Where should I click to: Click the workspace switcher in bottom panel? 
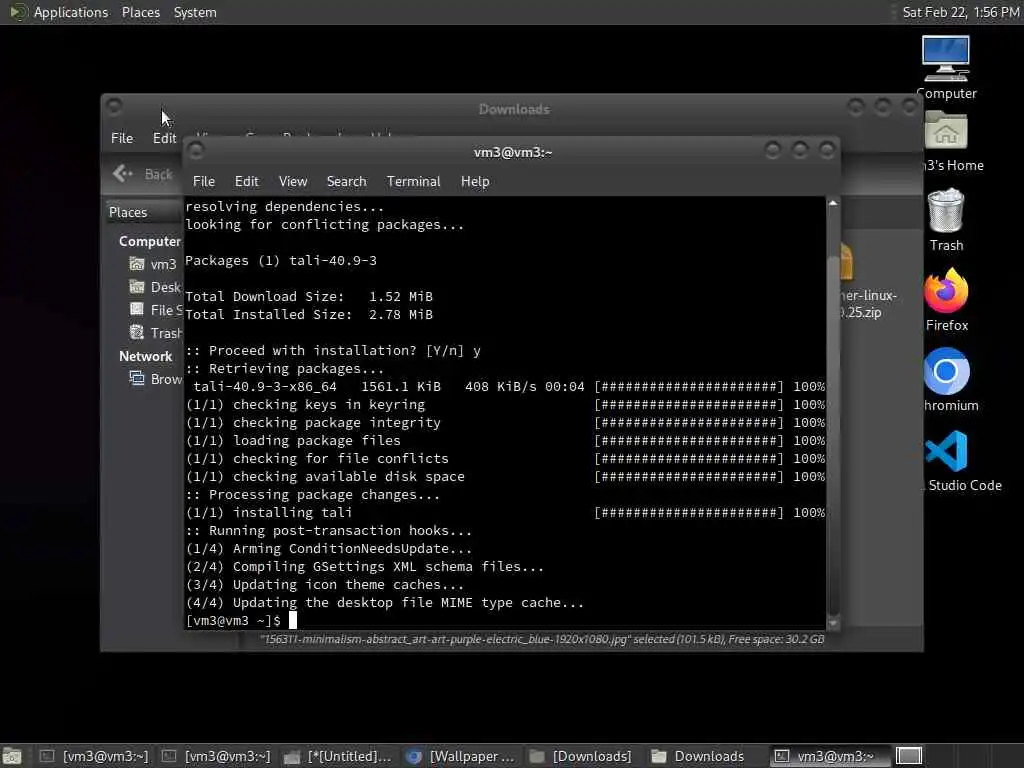(x=908, y=756)
